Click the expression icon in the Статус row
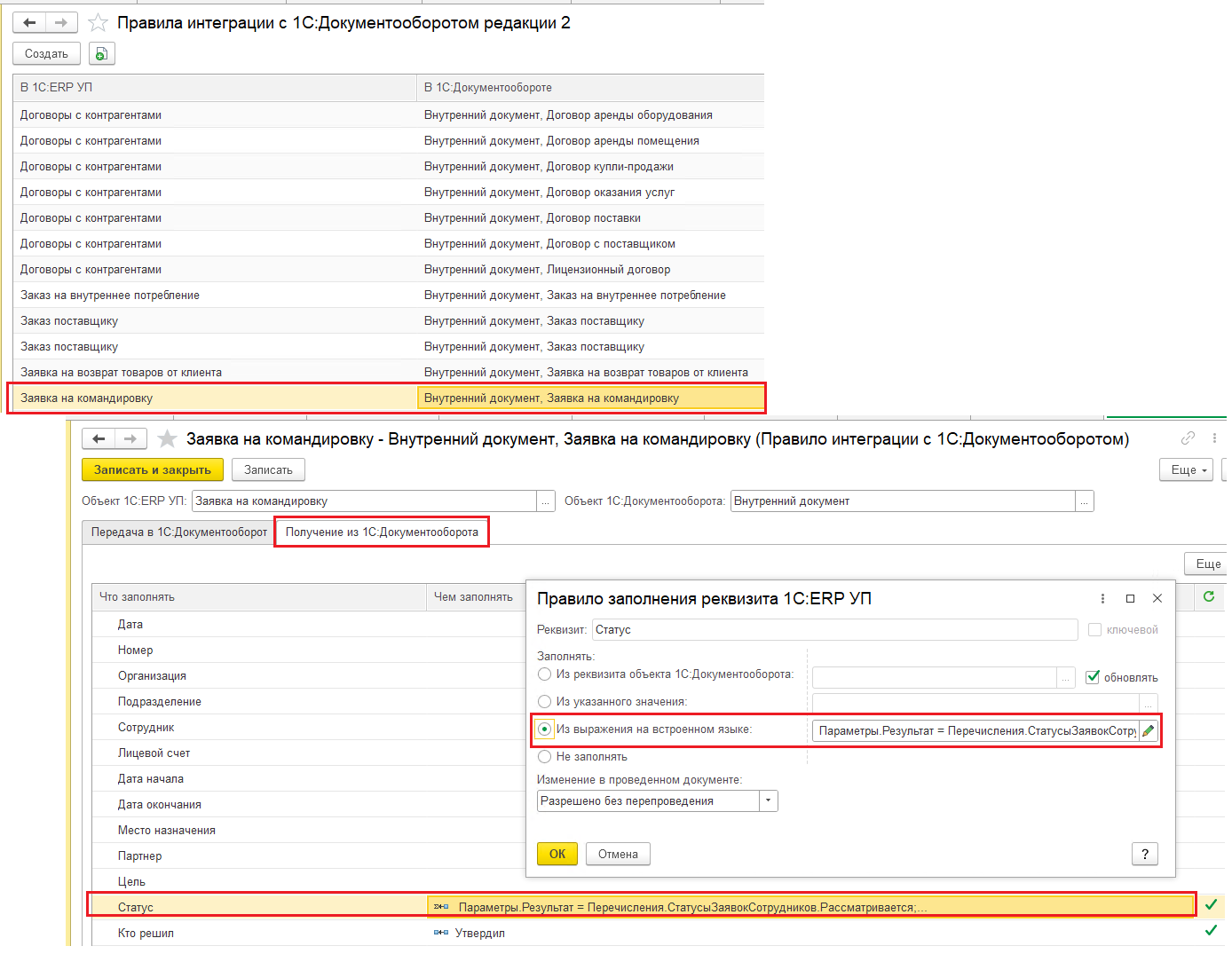1232x954 pixels. (441, 907)
